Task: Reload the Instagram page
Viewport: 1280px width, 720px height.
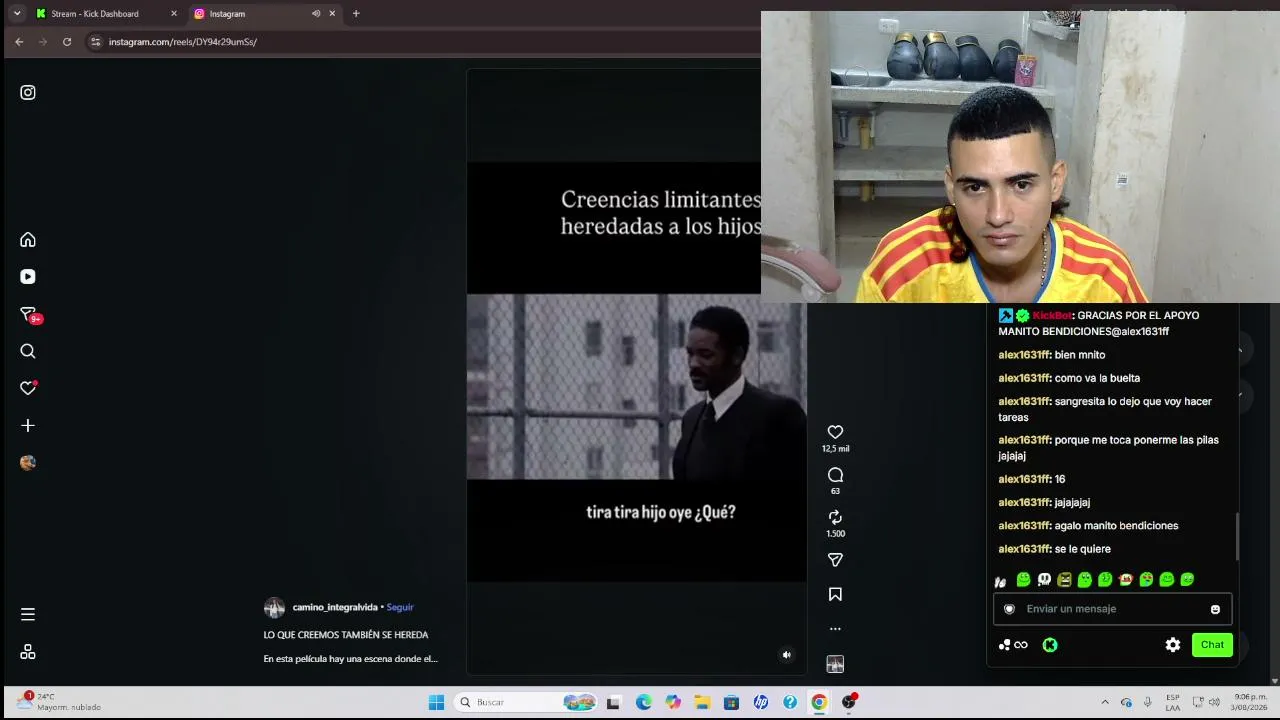Action: point(67,42)
